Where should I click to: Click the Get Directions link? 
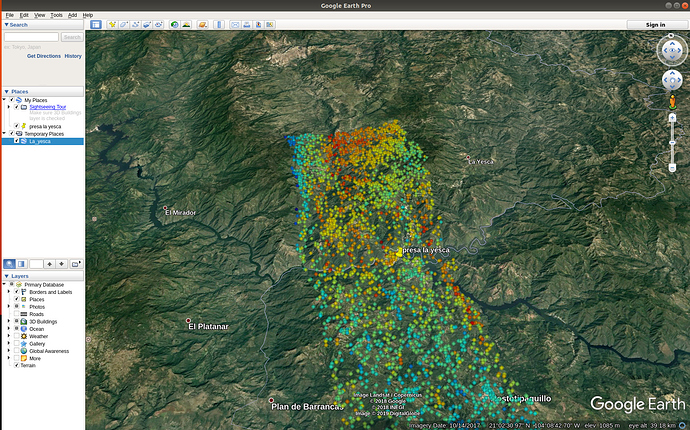click(44, 56)
